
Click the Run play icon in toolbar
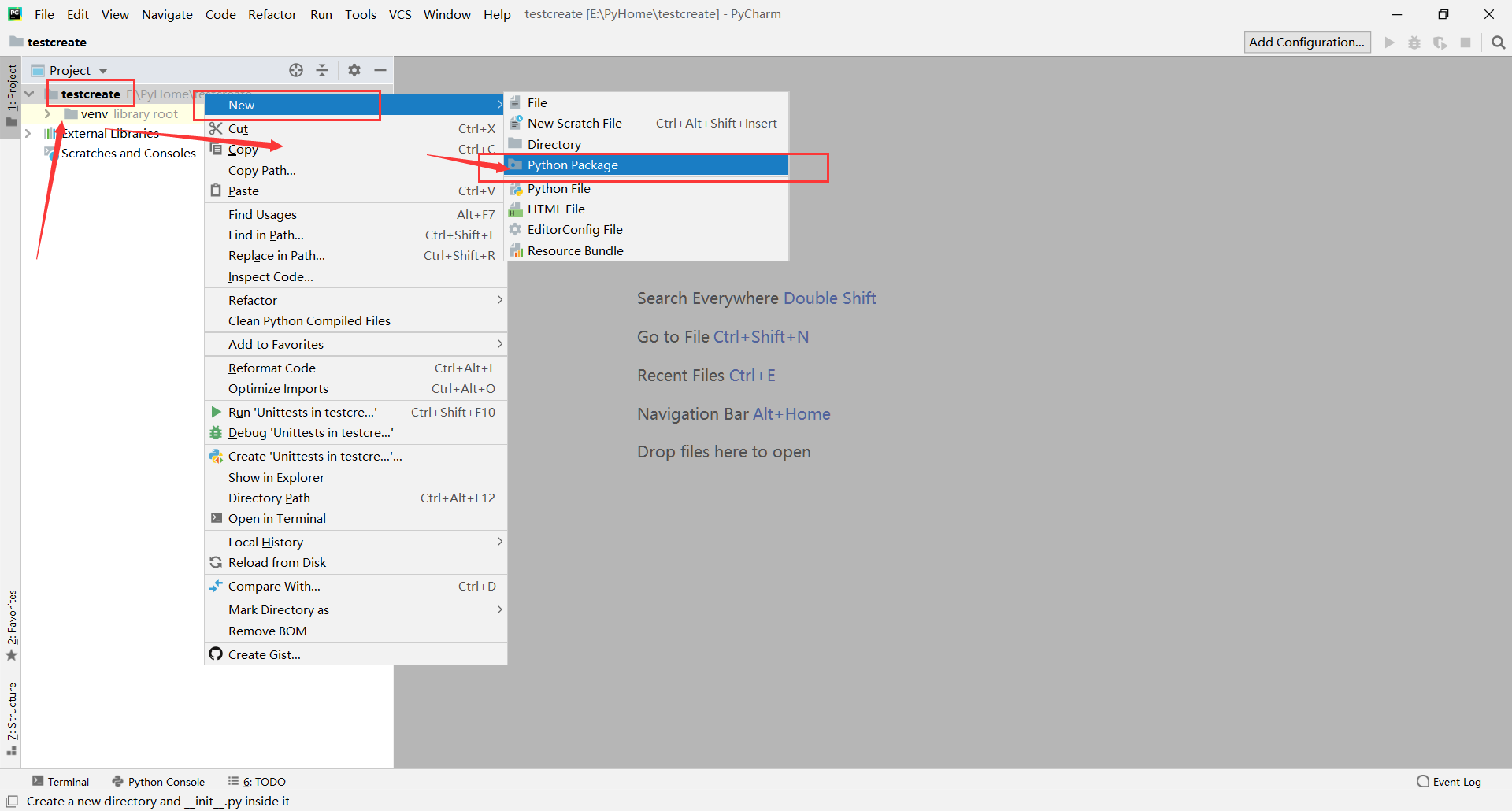[1390, 43]
